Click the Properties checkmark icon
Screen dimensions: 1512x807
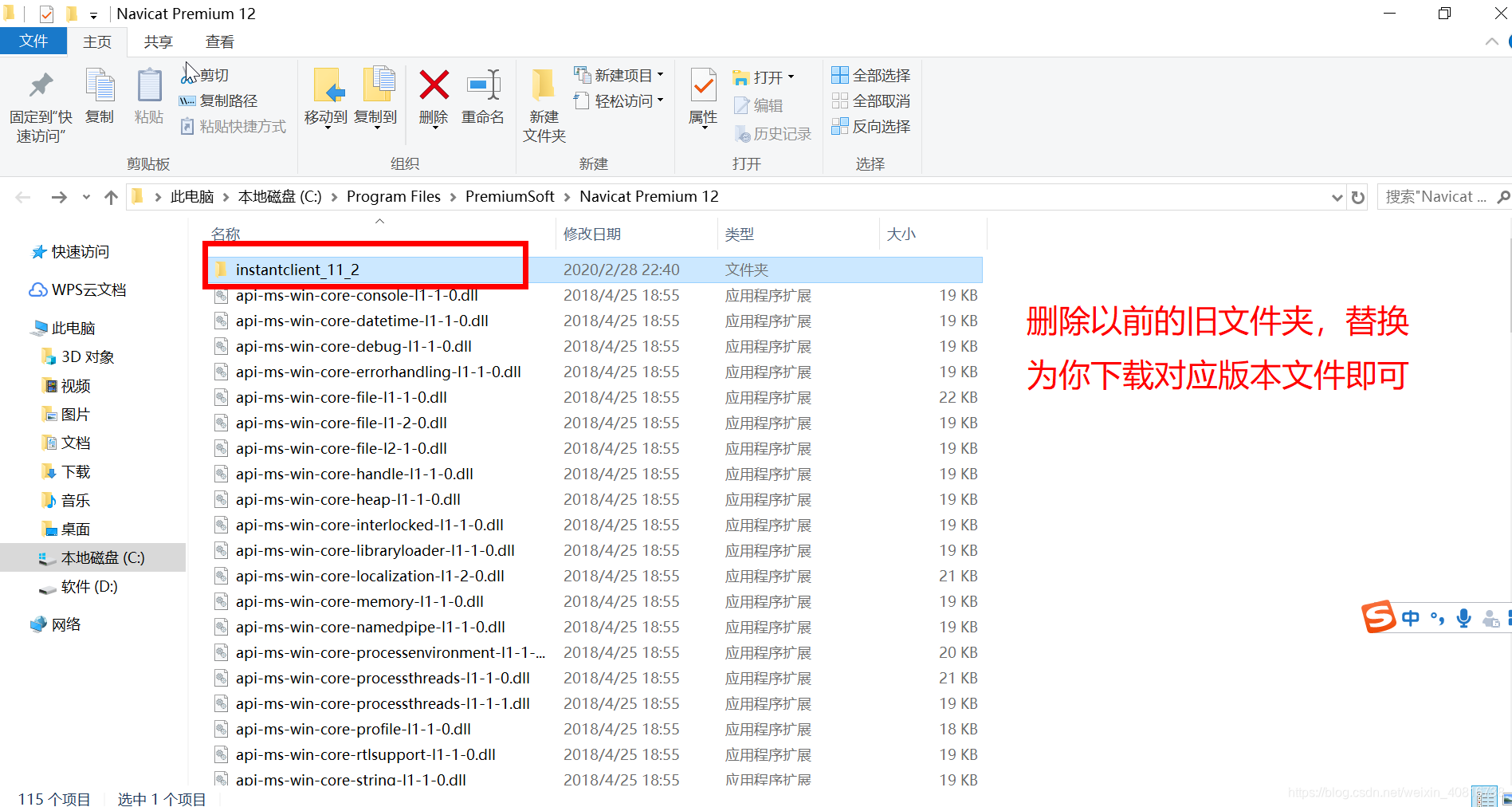click(x=703, y=86)
